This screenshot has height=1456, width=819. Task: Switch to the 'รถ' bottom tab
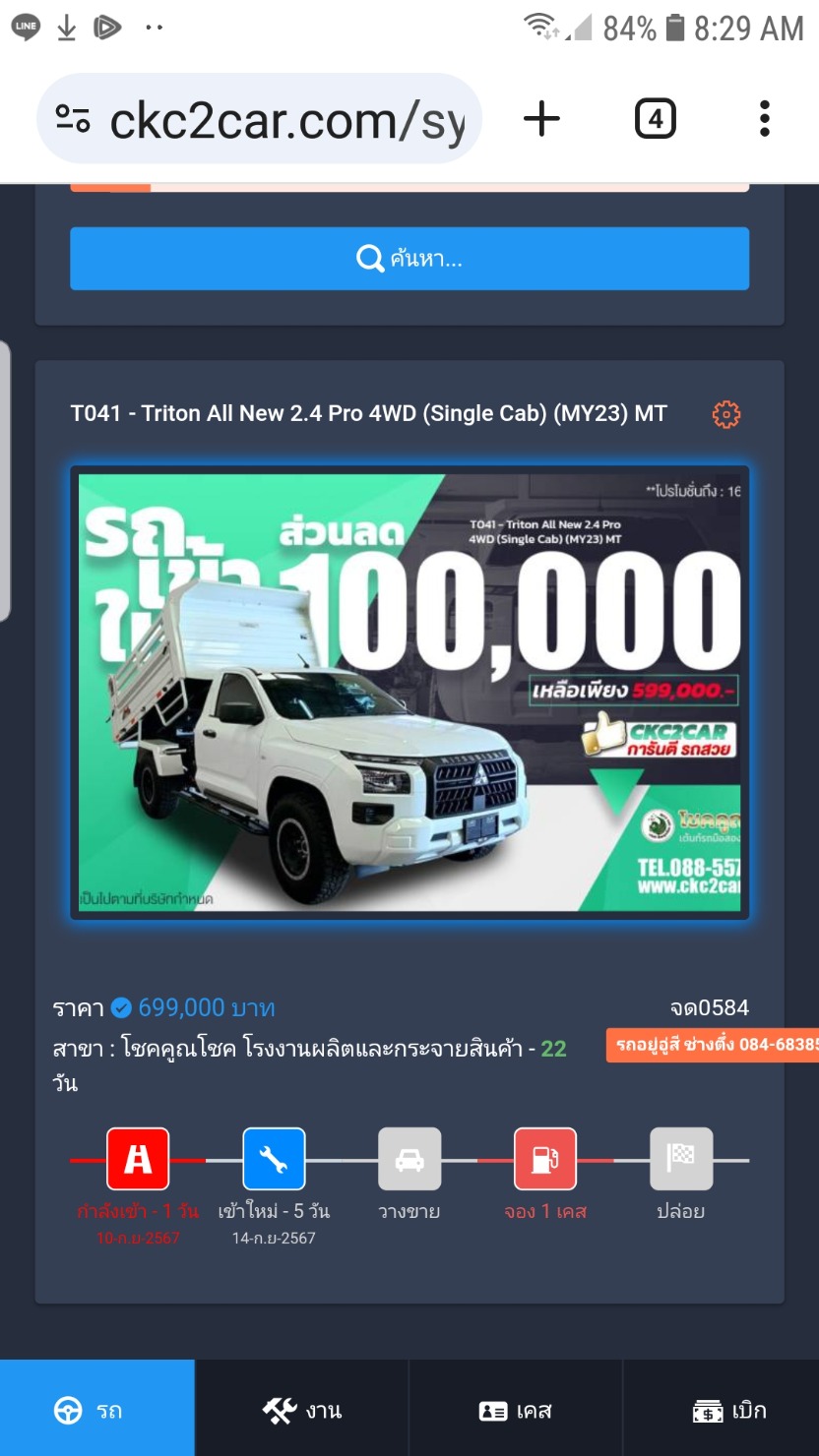(97, 1409)
